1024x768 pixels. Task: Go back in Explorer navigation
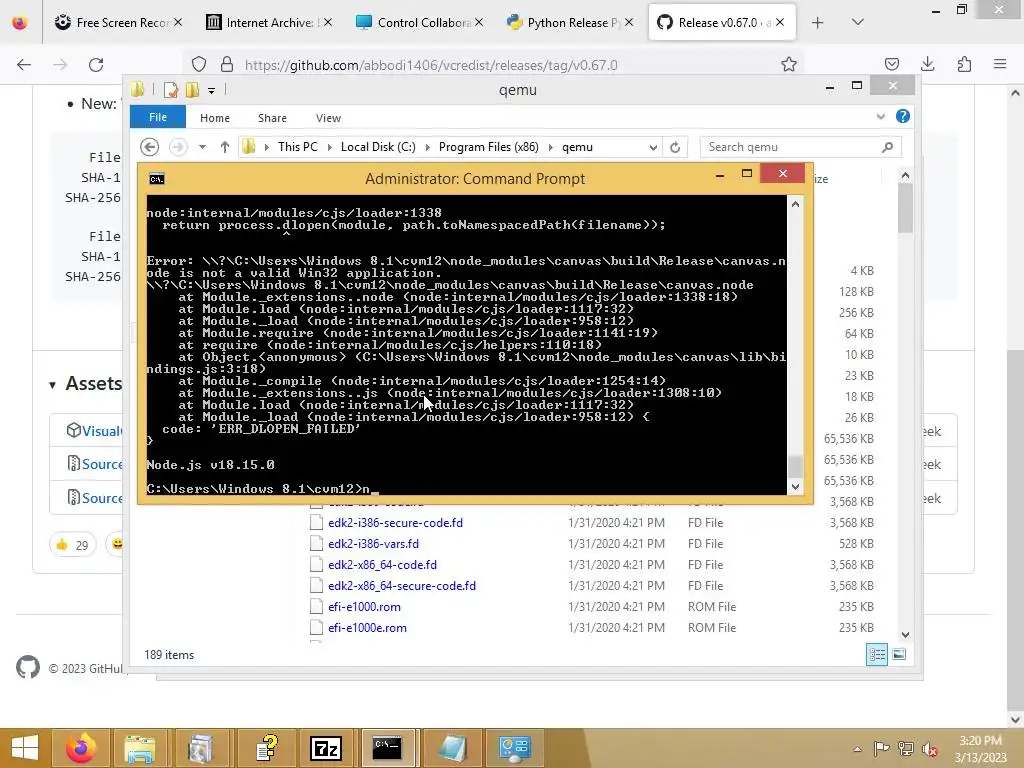pos(150,147)
